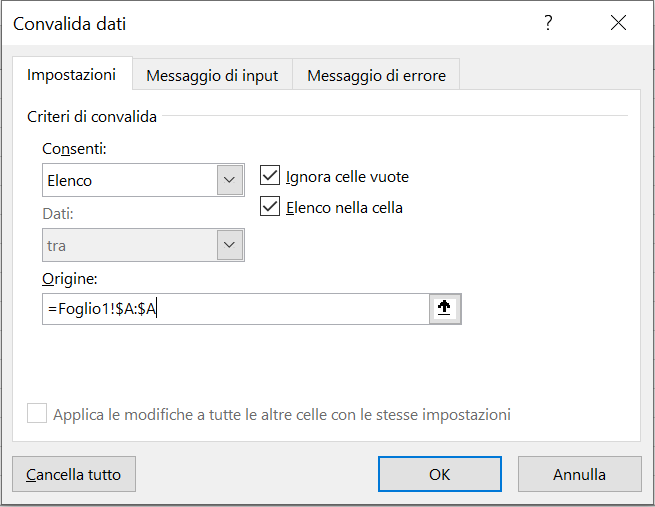The width and height of the screenshot is (655, 507).
Task: Open the combo box showing Elenco
Action: coord(143,180)
